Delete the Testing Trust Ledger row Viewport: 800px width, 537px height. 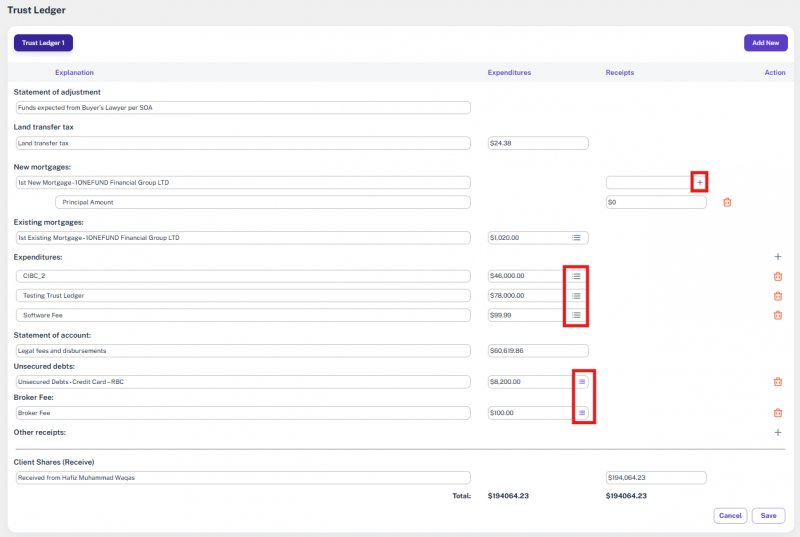pos(777,296)
